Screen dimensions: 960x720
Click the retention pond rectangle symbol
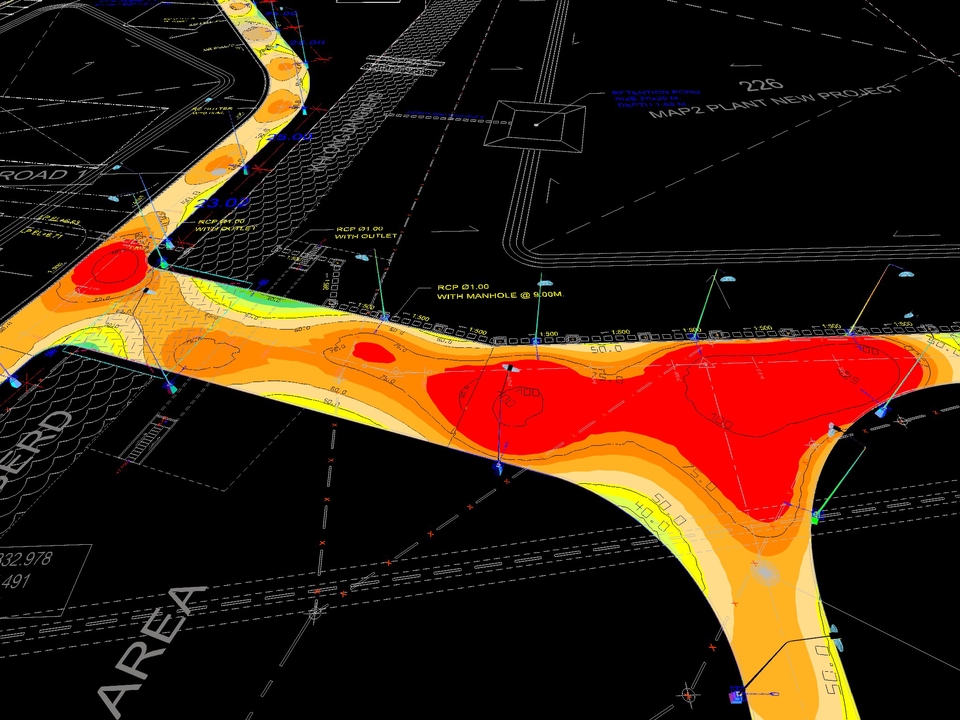(536, 124)
